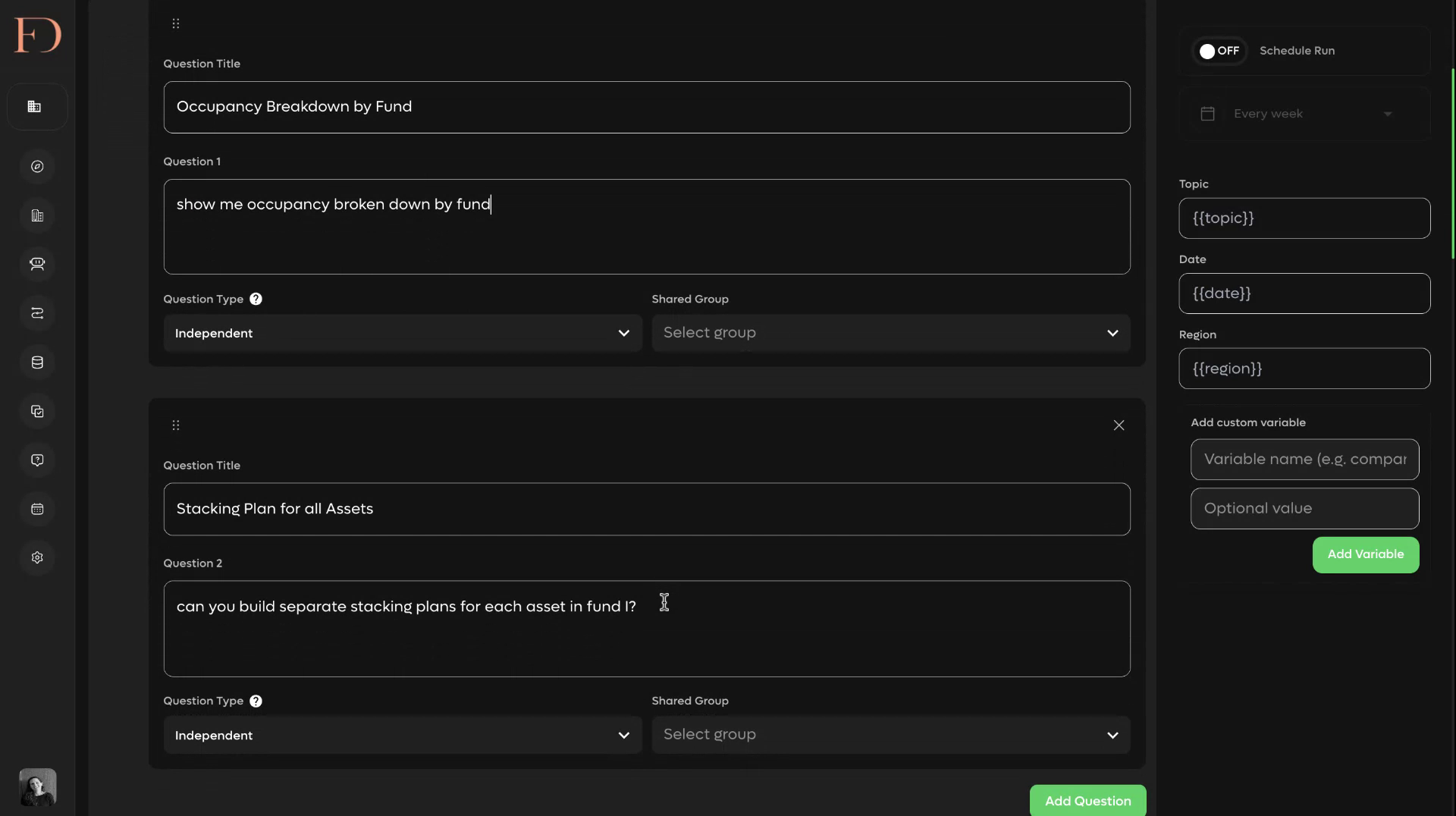Open the building grid icon at sidebar top
Viewport: 1456px width, 816px height.
pos(35,106)
